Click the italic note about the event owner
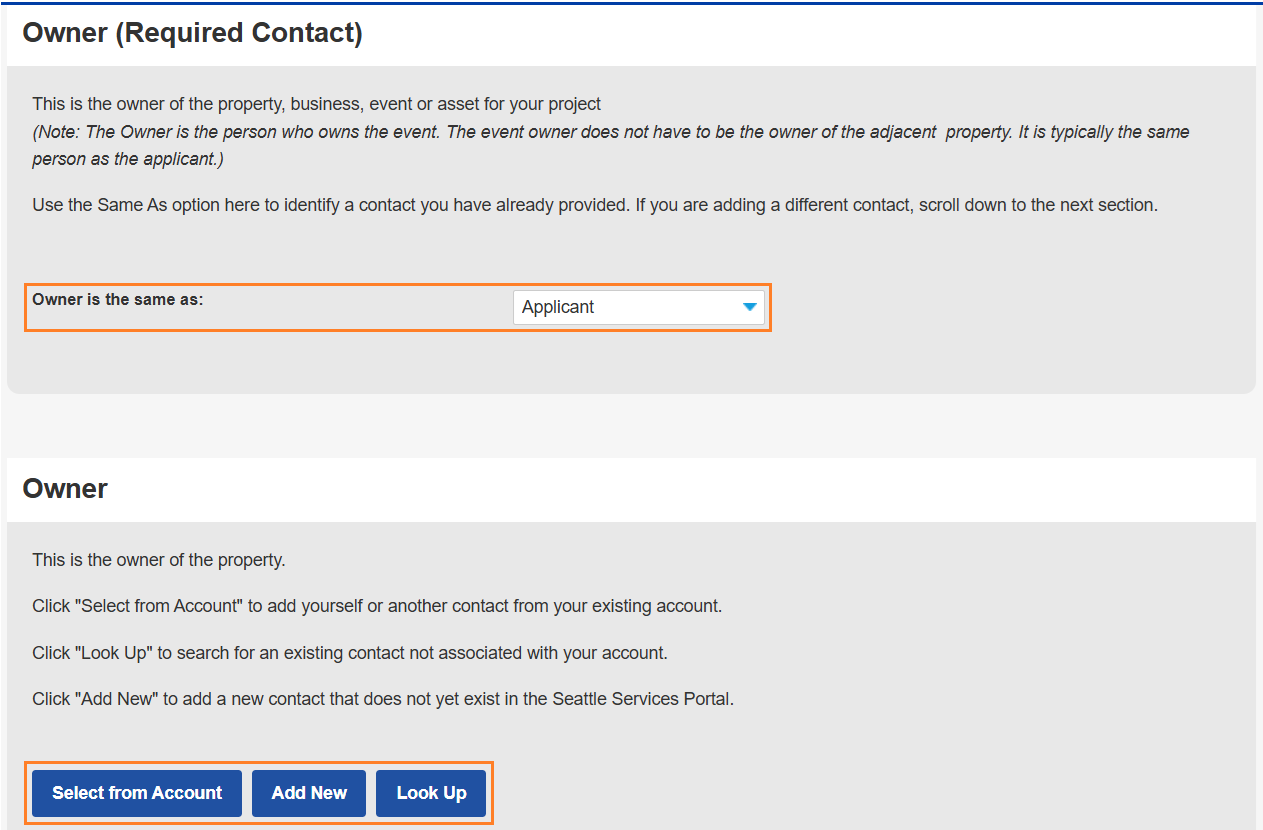This screenshot has height=830, width=1263. click(610, 132)
